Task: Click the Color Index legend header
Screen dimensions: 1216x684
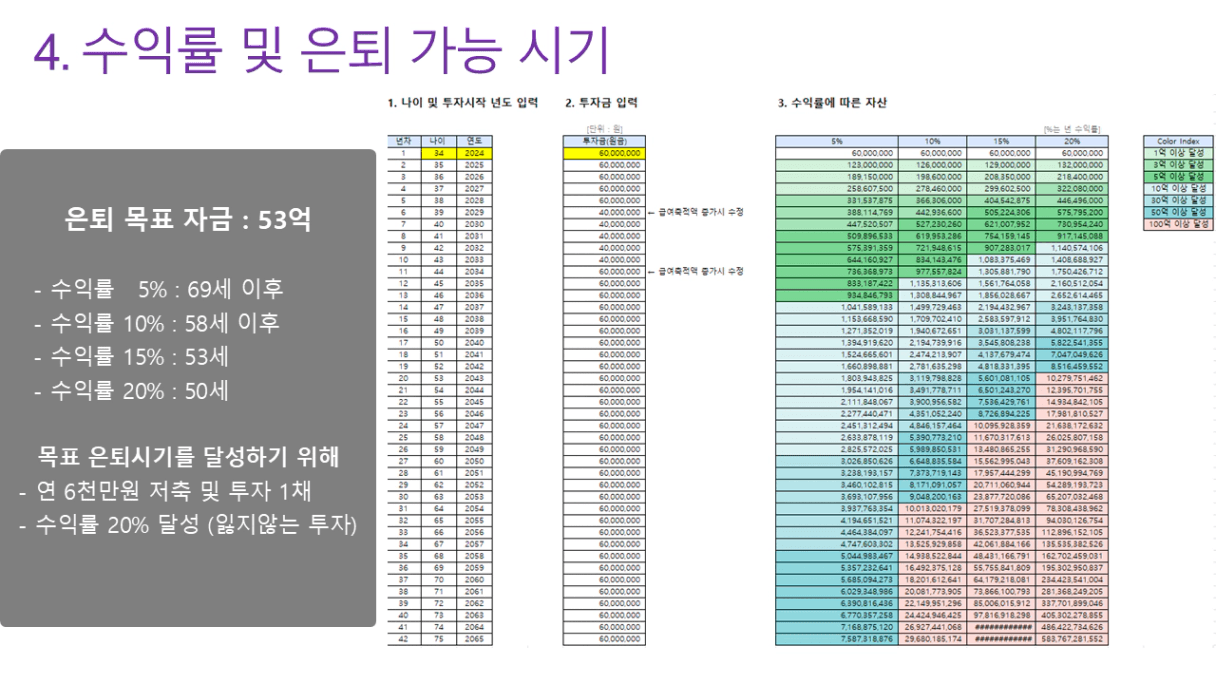Action: (x=1177, y=141)
